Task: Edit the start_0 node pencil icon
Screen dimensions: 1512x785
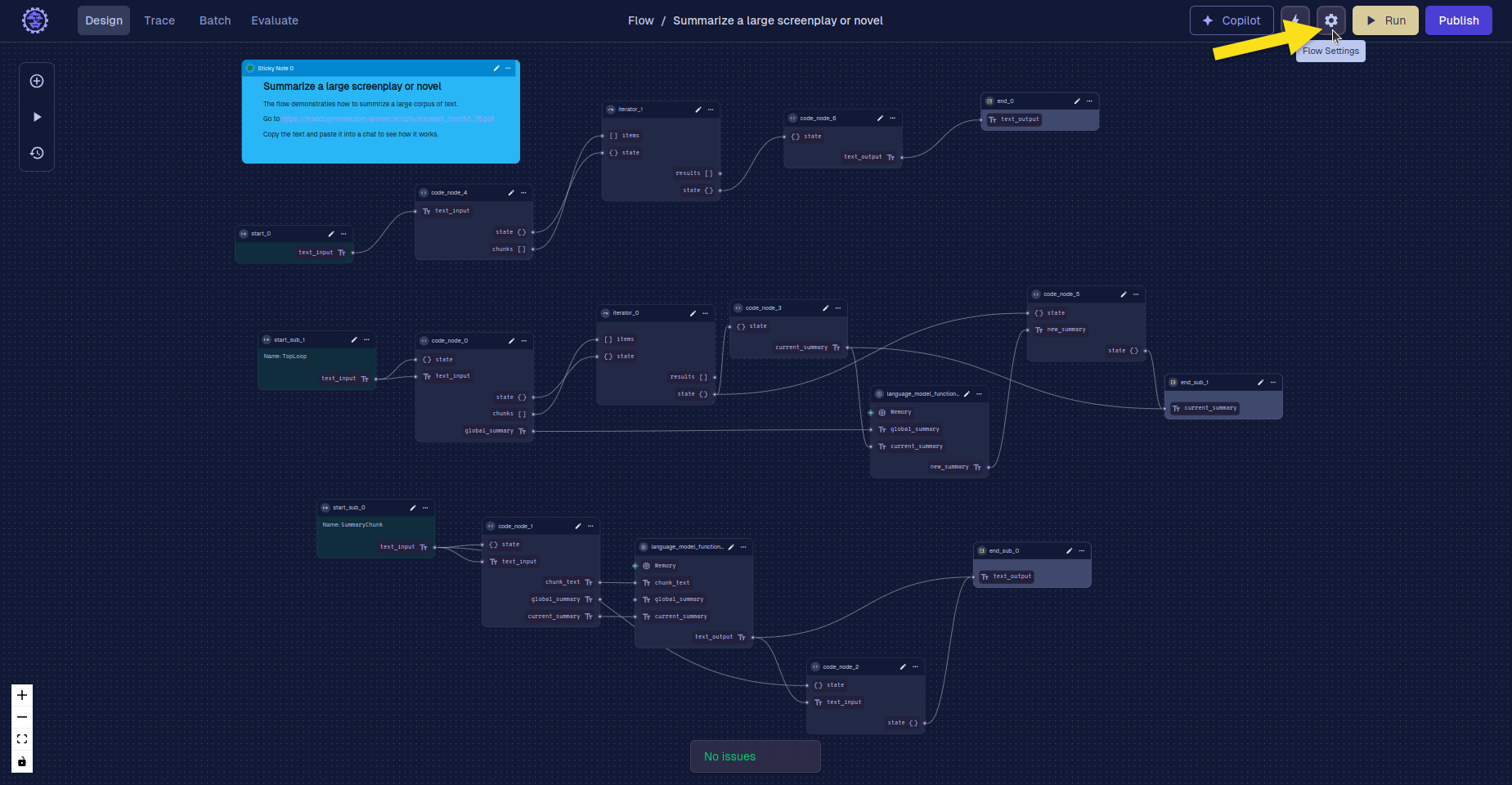Action: pos(331,234)
